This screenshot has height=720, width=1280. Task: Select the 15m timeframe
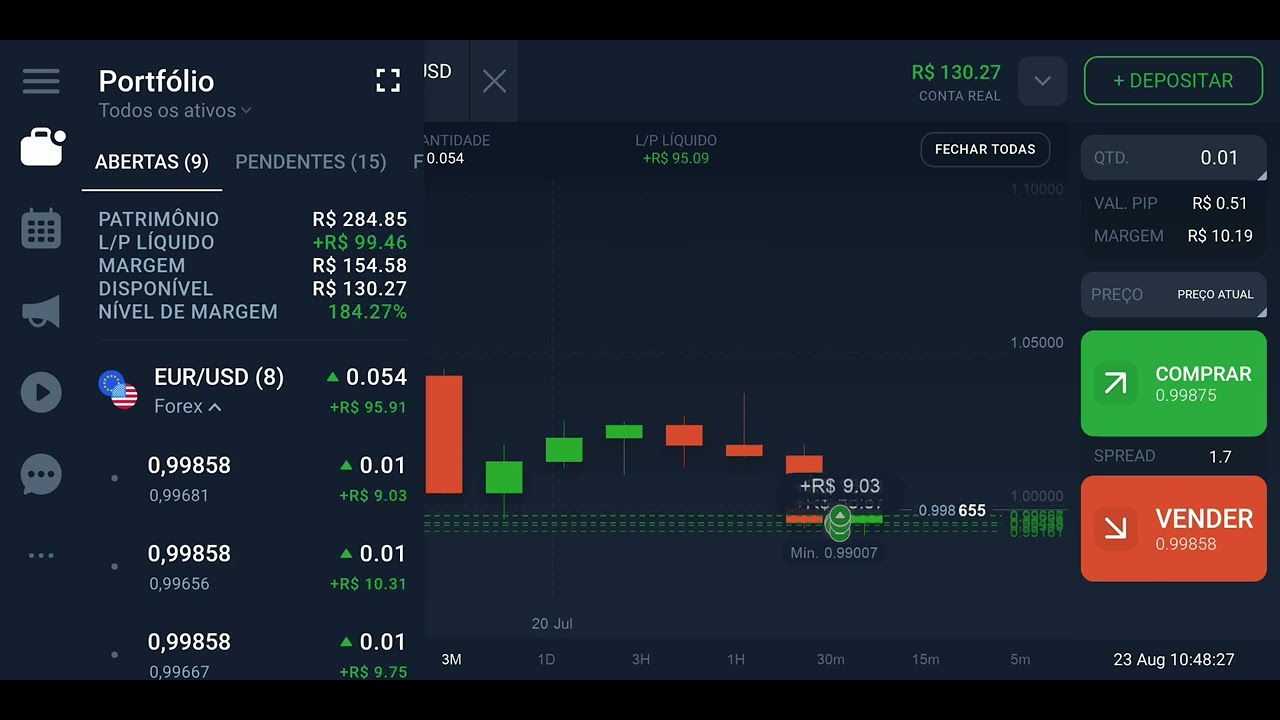pyautogui.click(x=926, y=660)
